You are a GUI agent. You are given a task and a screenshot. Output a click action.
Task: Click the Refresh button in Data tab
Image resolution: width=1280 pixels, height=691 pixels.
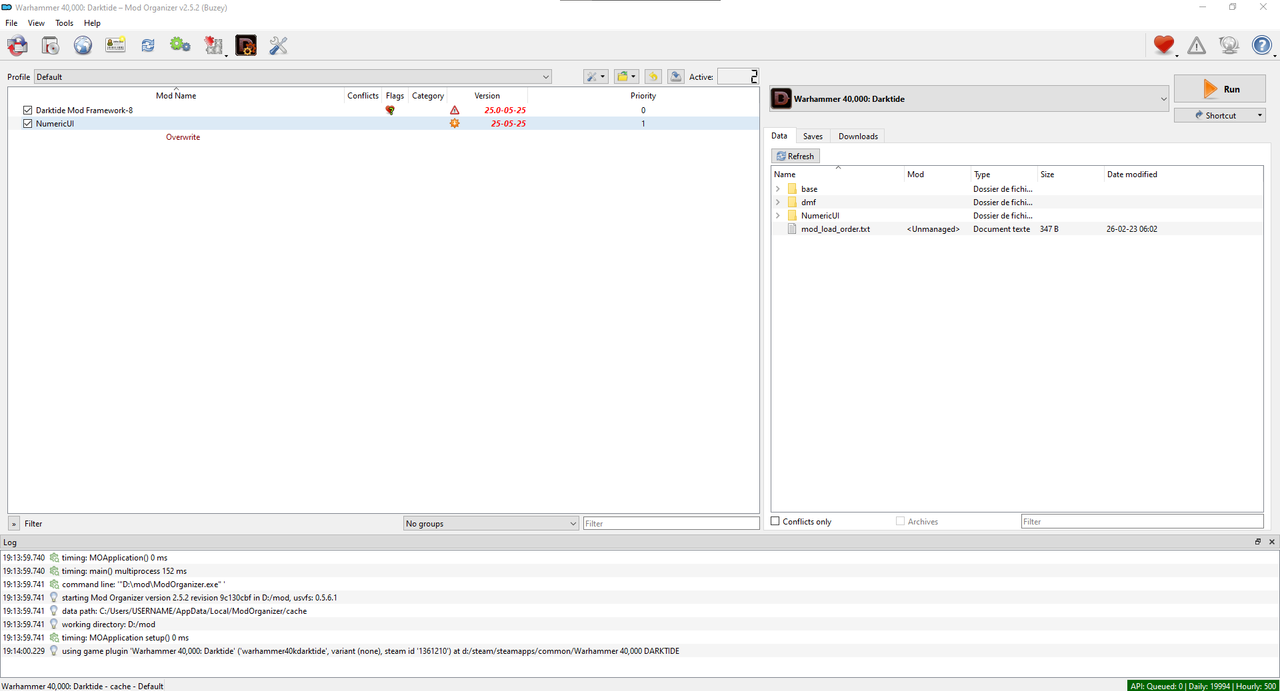tap(795, 156)
